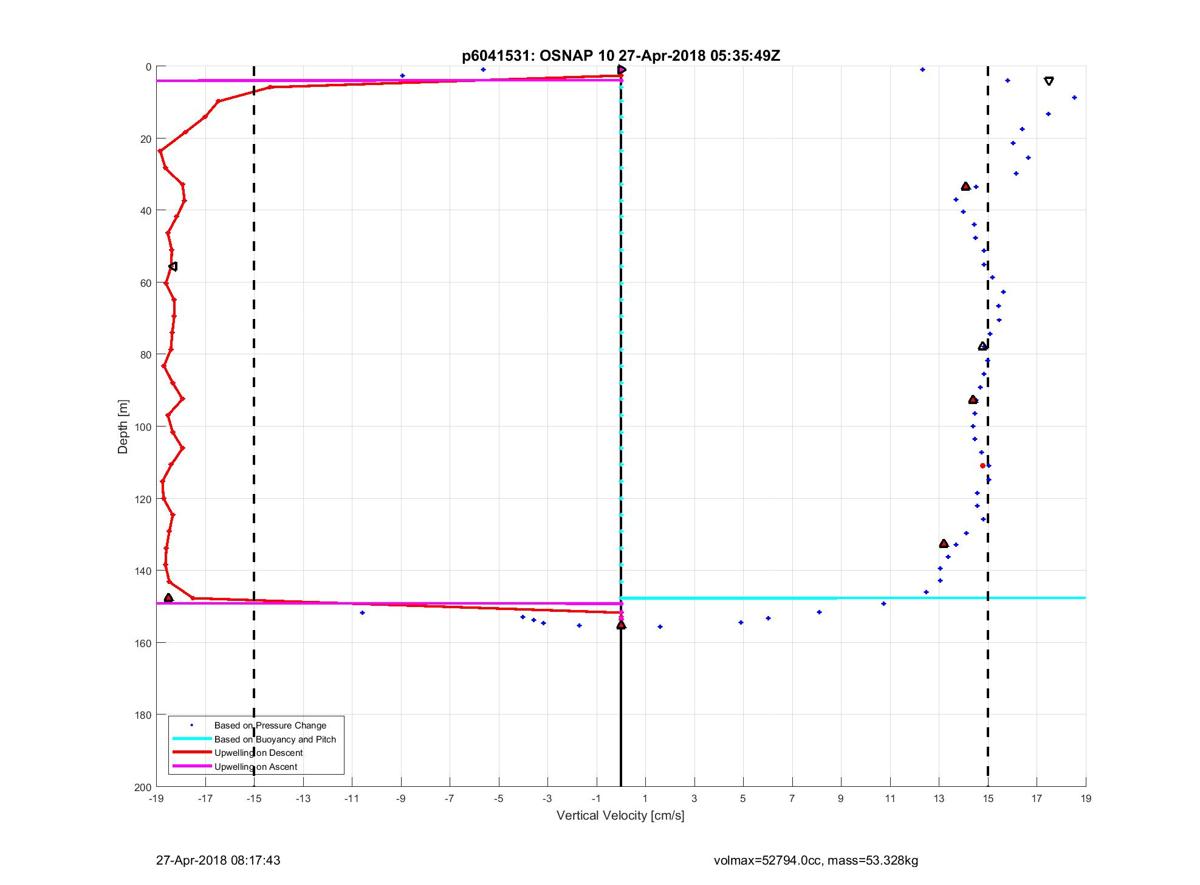Click the x-axis tick label '-19'
Screen dimensions: 1200x885
[156, 798]
